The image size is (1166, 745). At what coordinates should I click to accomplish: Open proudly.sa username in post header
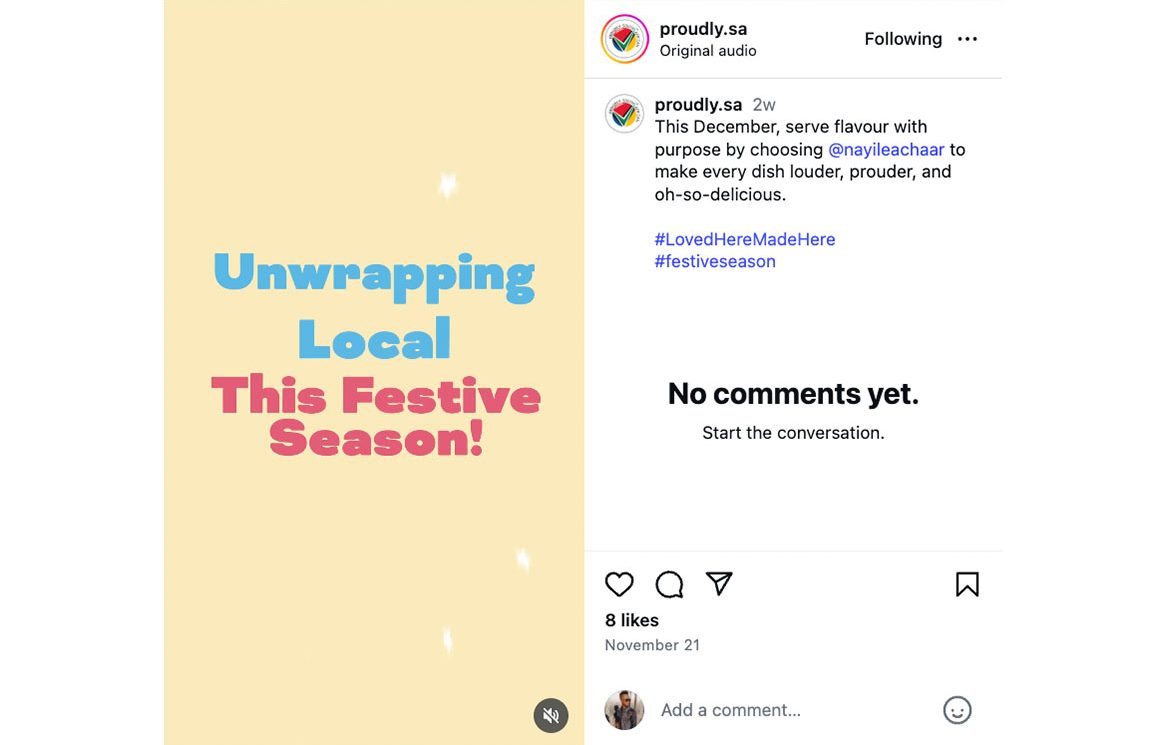[703, 29]
